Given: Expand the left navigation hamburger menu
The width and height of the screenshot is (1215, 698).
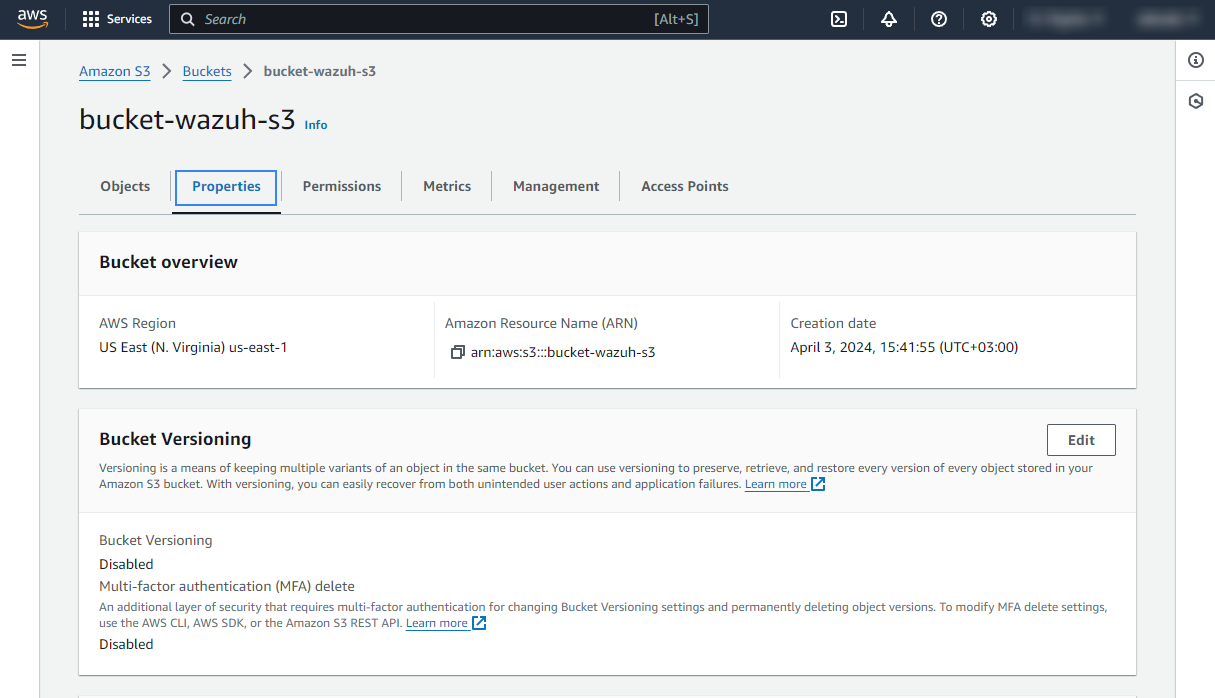Looking at the screenshot, I should 18,61.
